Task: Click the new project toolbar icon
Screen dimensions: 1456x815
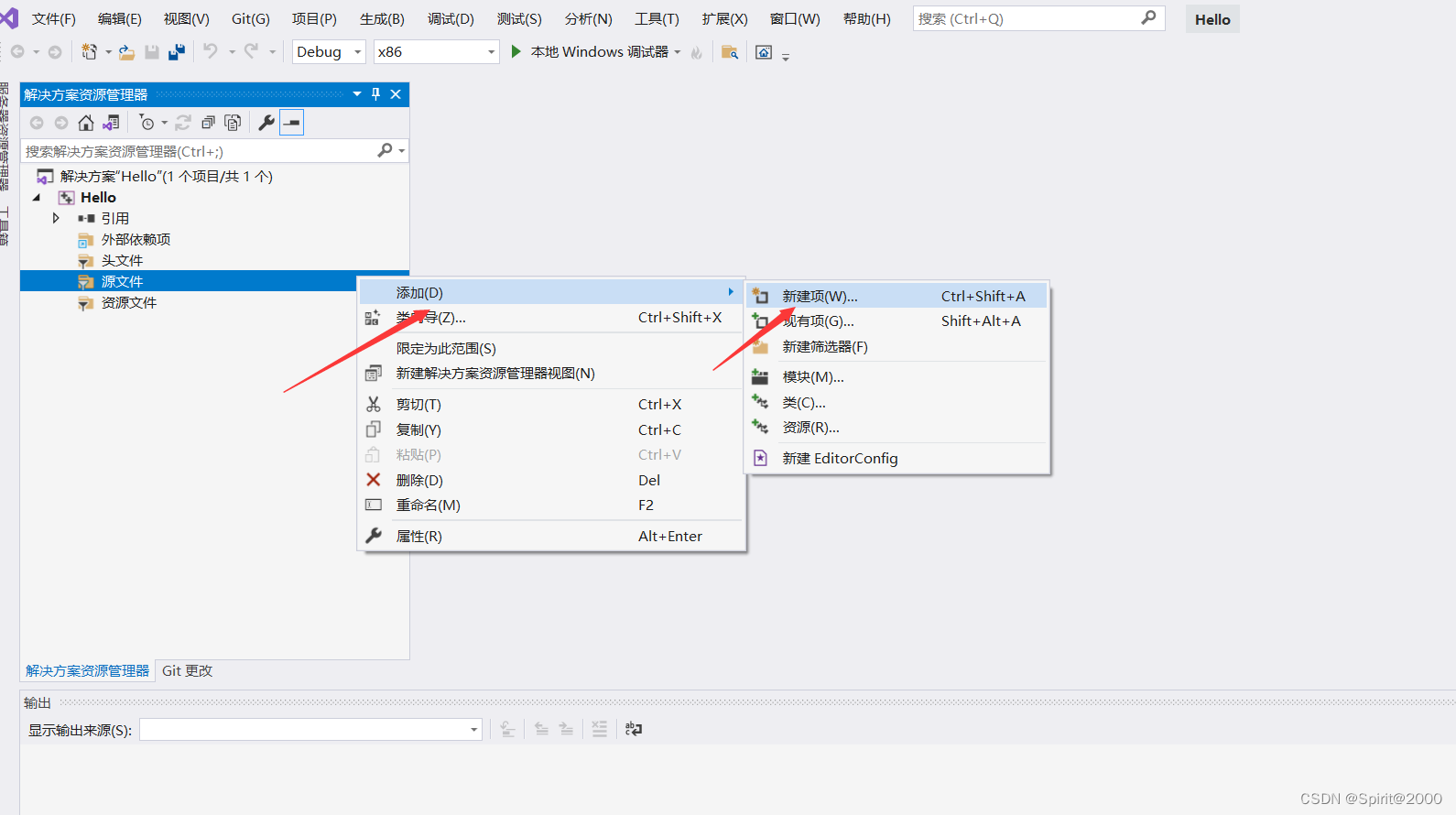Action: click(89, 52)
